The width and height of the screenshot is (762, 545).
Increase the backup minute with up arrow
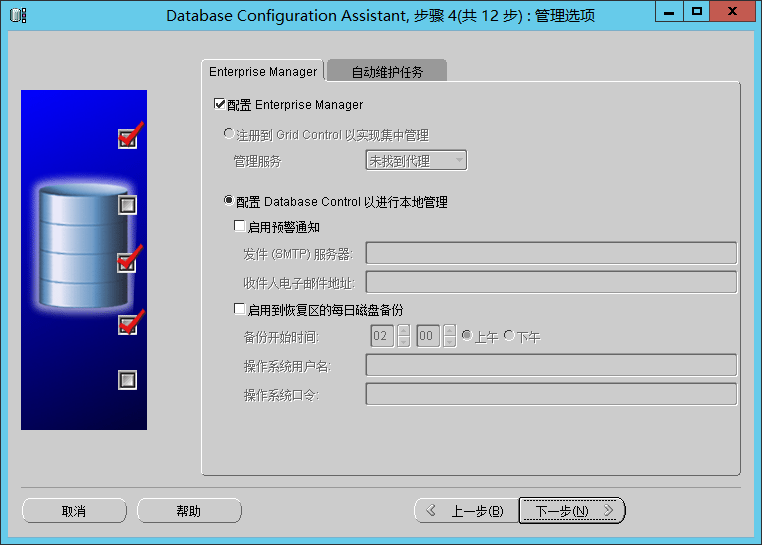click(x=450, y=331)
